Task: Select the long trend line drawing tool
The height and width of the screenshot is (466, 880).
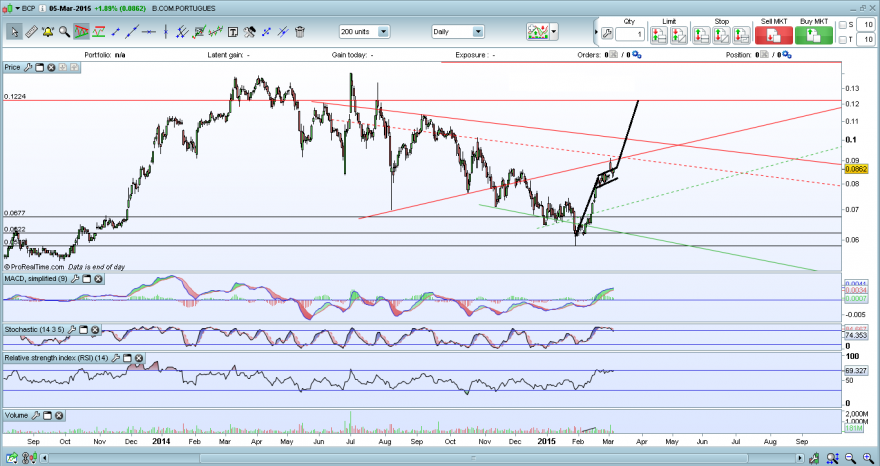Action: pos(132,32)
